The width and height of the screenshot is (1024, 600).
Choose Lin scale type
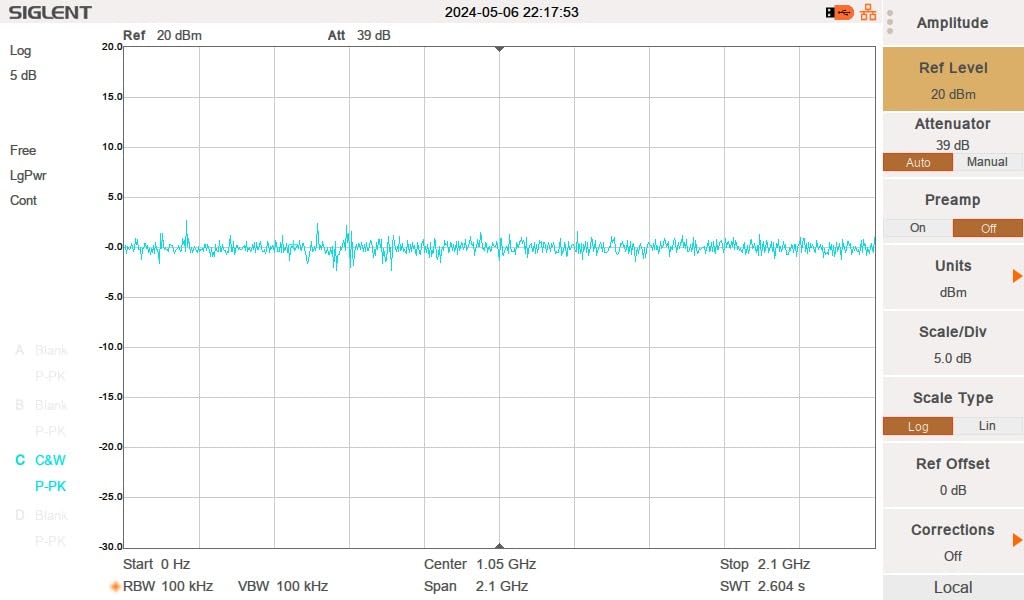coord(987,426)
